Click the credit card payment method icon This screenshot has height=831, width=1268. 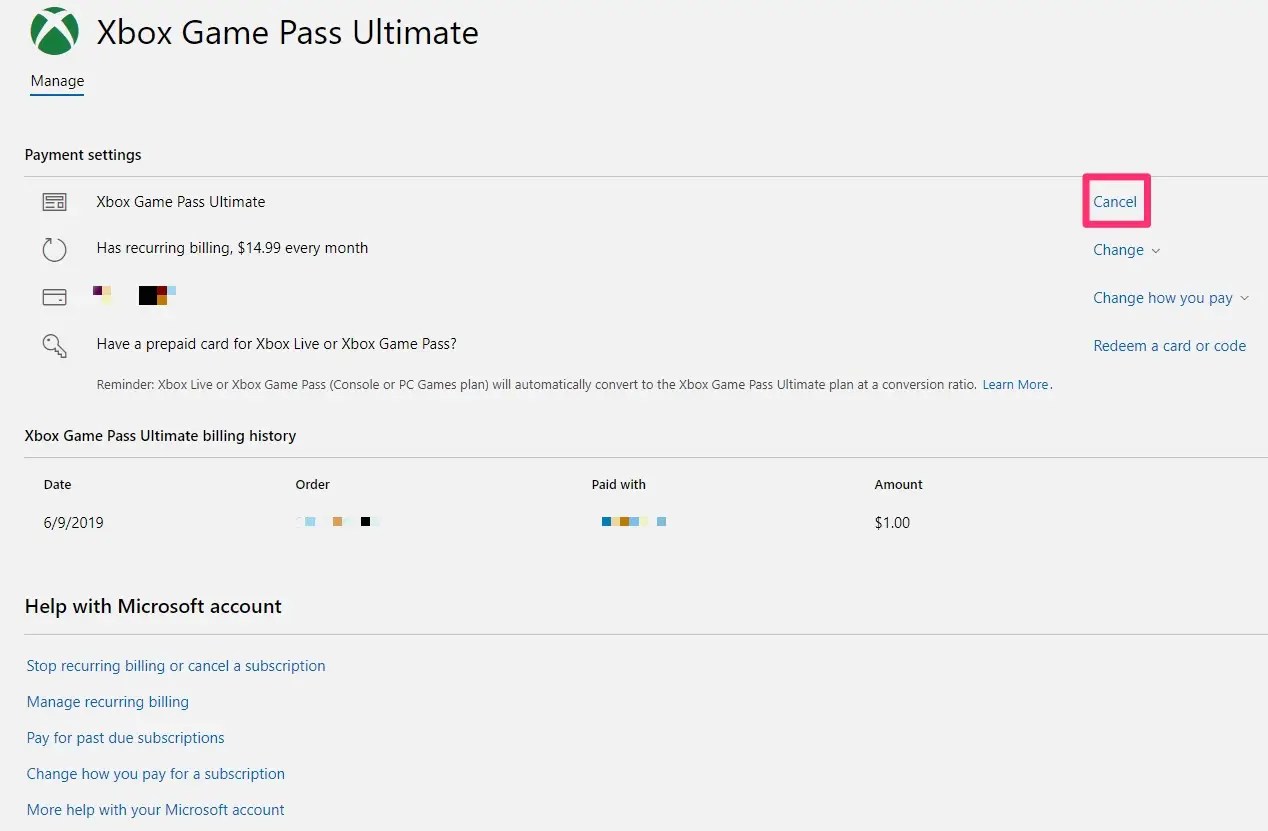tap(54, 297)
